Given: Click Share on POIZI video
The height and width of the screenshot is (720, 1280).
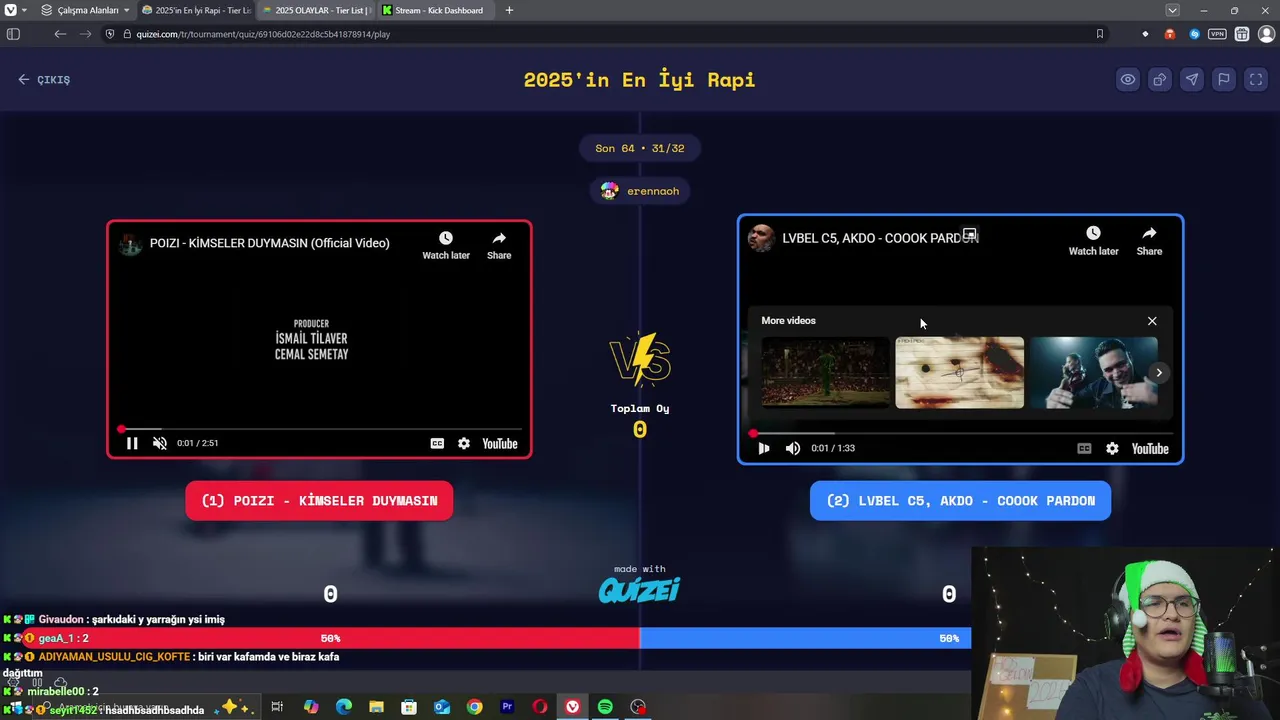Looking at the screenshot, I should [499, 246].
